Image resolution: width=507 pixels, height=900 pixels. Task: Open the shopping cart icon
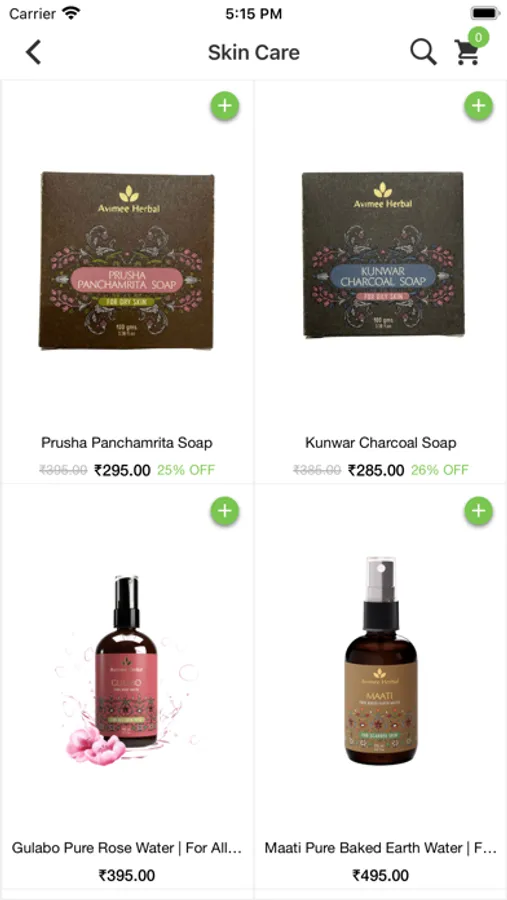pyautogui.click(x=466, y=52)
